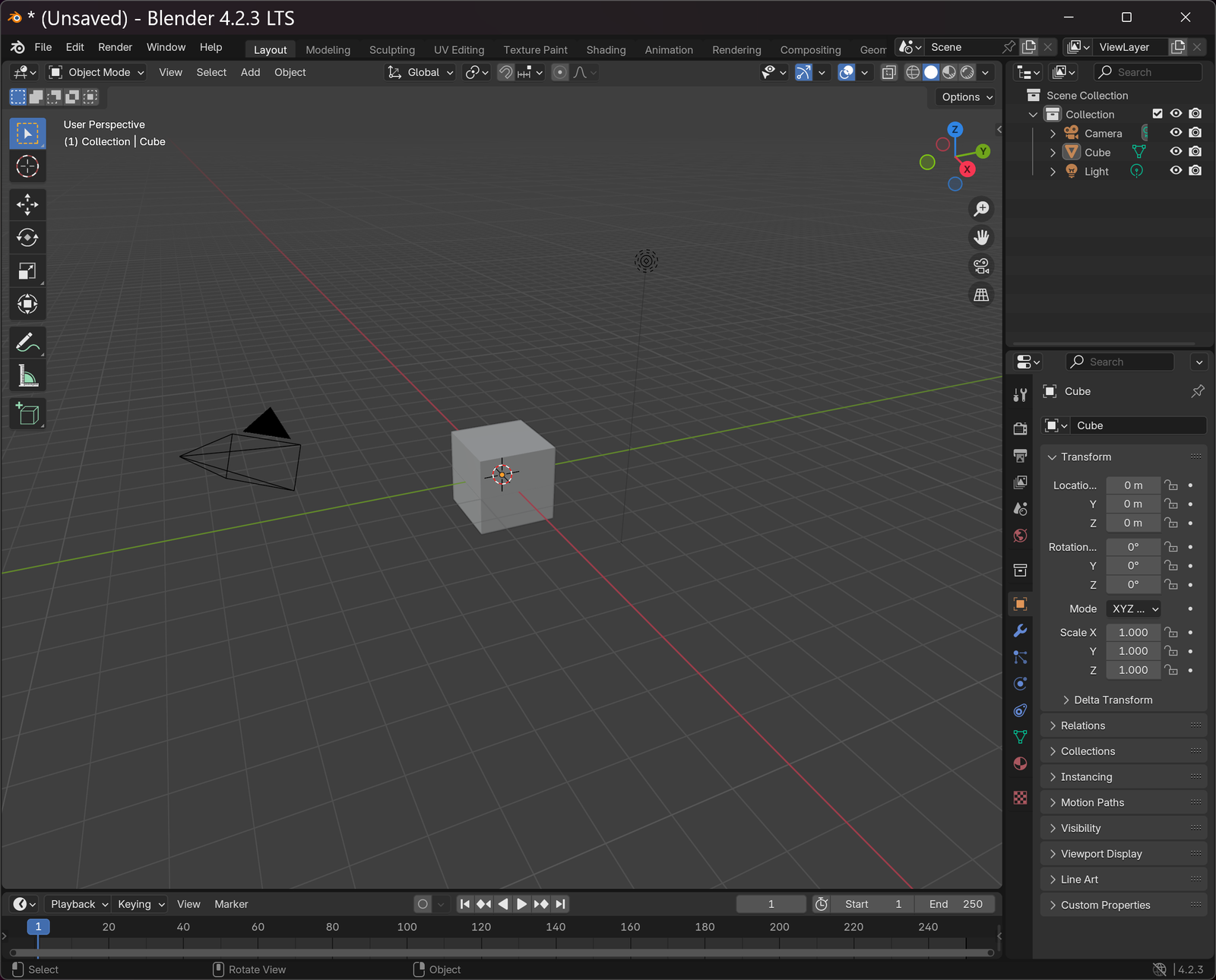Choose the Annotate pencil tool
The width and height of the screenshot is (1216, 980).
coord(27,343)
